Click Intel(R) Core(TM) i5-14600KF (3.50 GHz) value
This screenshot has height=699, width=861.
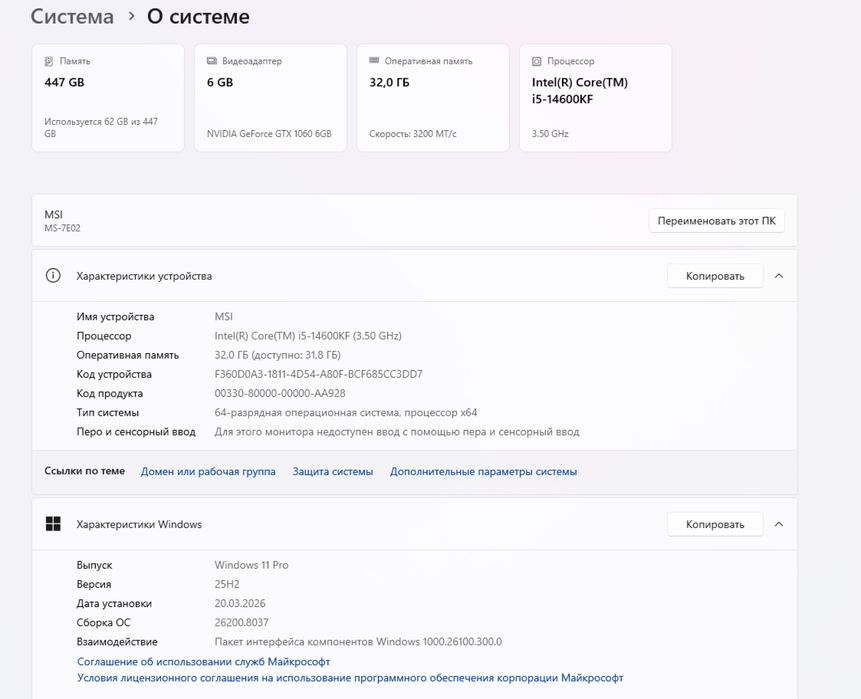(308, 335)
